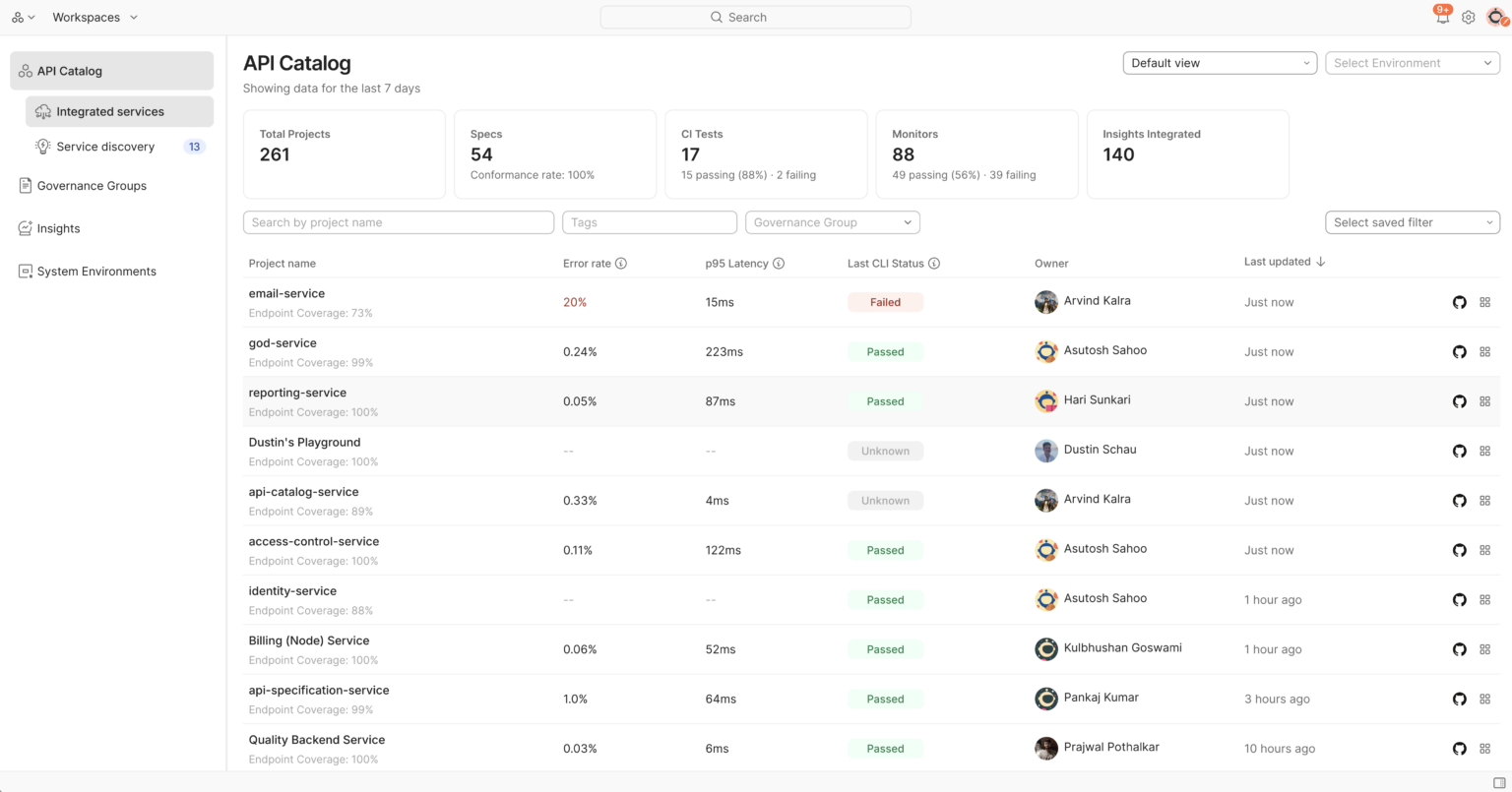
Task: Click p95 Latency info icon
Action: pyautogui.click(x=779, y=264)
